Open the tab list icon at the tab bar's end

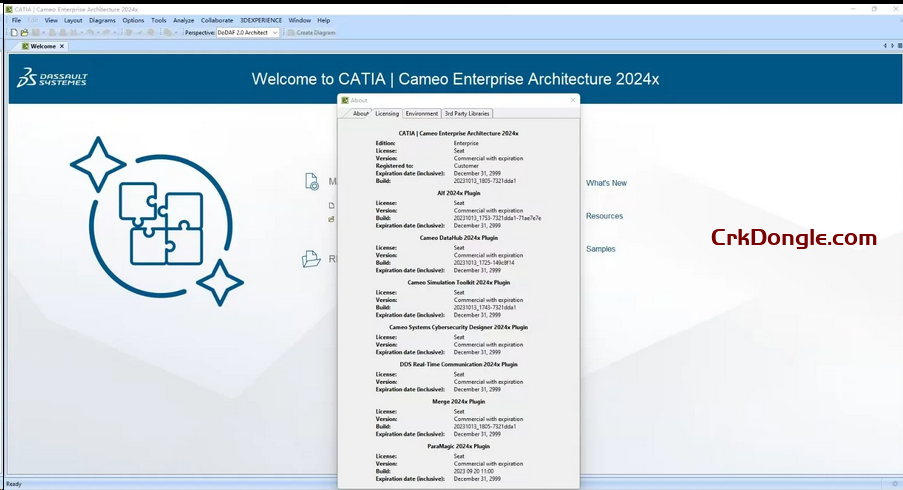point(900,46)
